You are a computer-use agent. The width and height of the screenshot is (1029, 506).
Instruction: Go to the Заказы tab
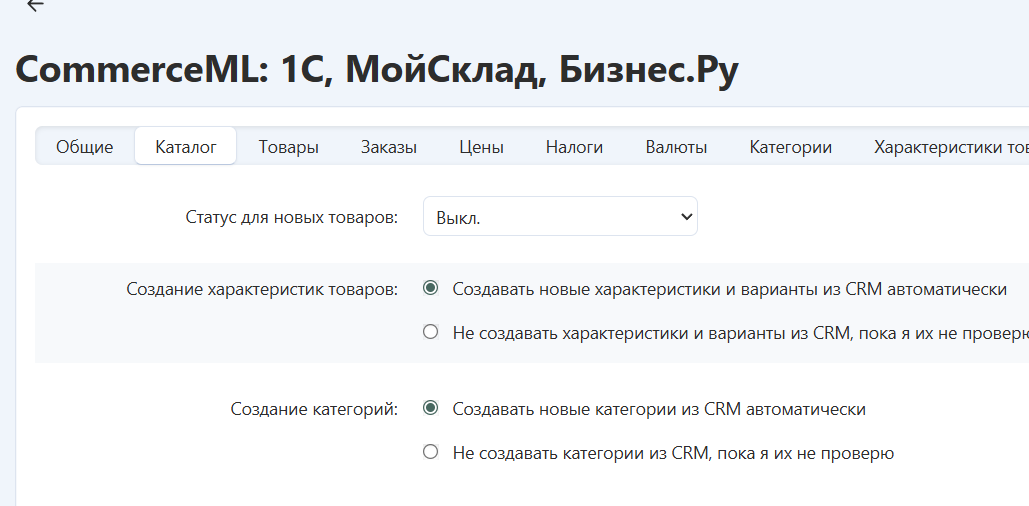point(389,147)
